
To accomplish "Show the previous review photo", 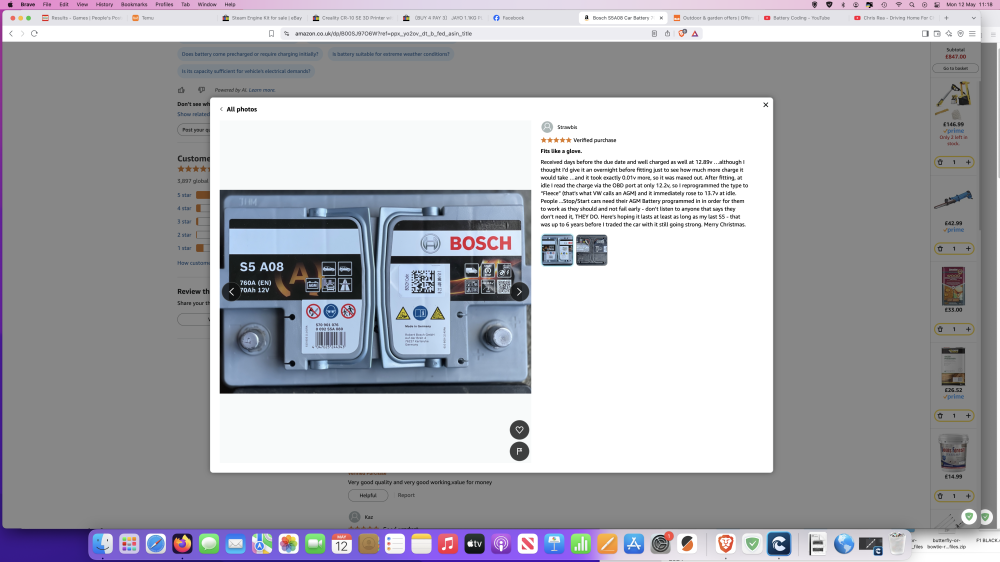I will tap(232, 292).
